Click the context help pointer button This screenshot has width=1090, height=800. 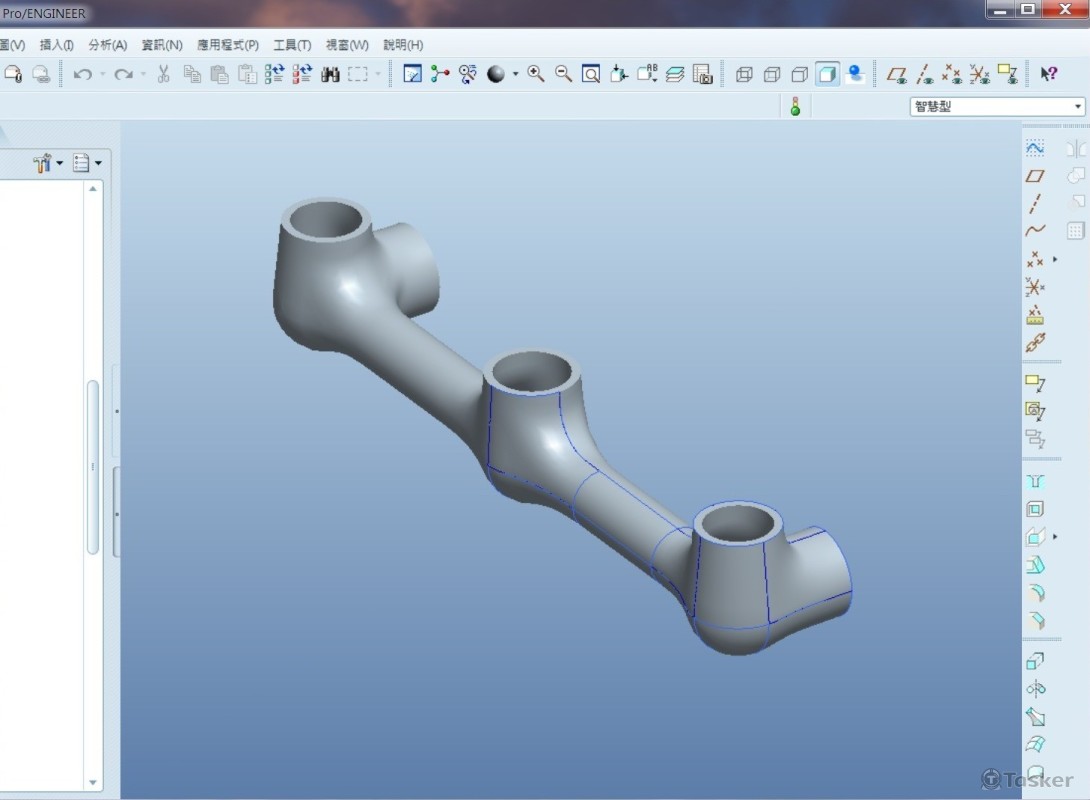click(x=1048, y=74)
